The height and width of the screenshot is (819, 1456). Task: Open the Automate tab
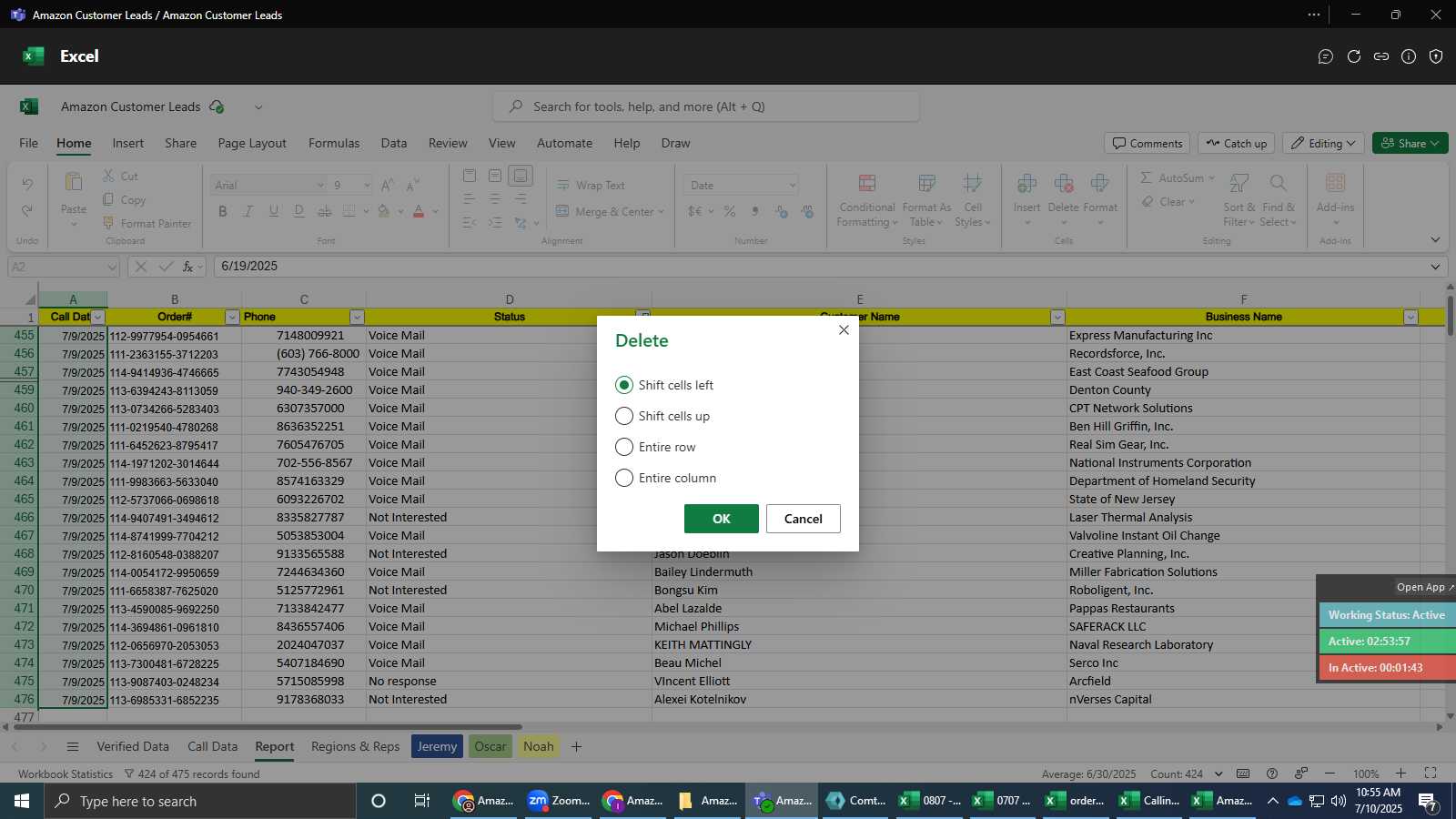564,143
